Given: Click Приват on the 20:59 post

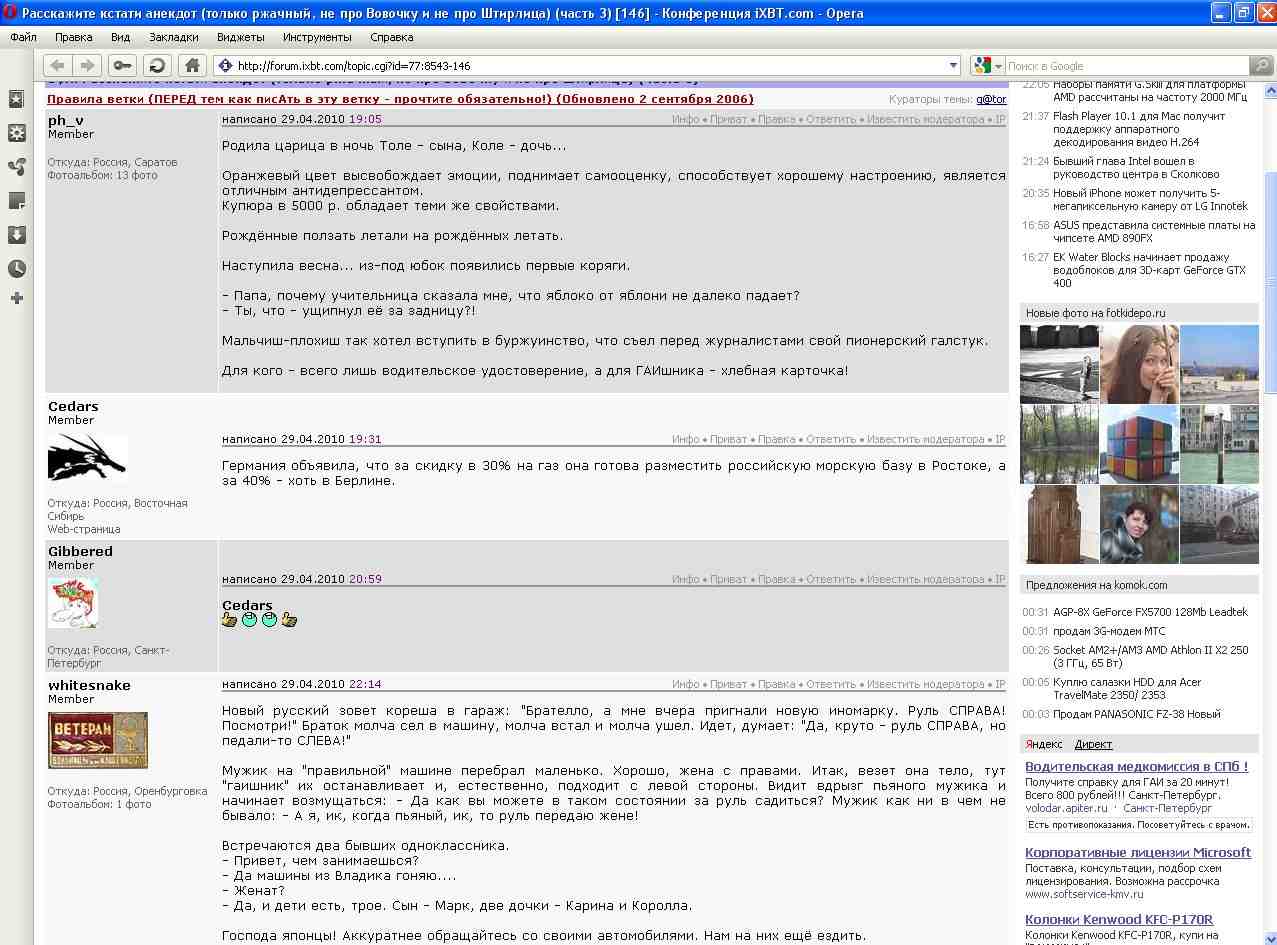Looking at the screenshot, I should point(729,579).
